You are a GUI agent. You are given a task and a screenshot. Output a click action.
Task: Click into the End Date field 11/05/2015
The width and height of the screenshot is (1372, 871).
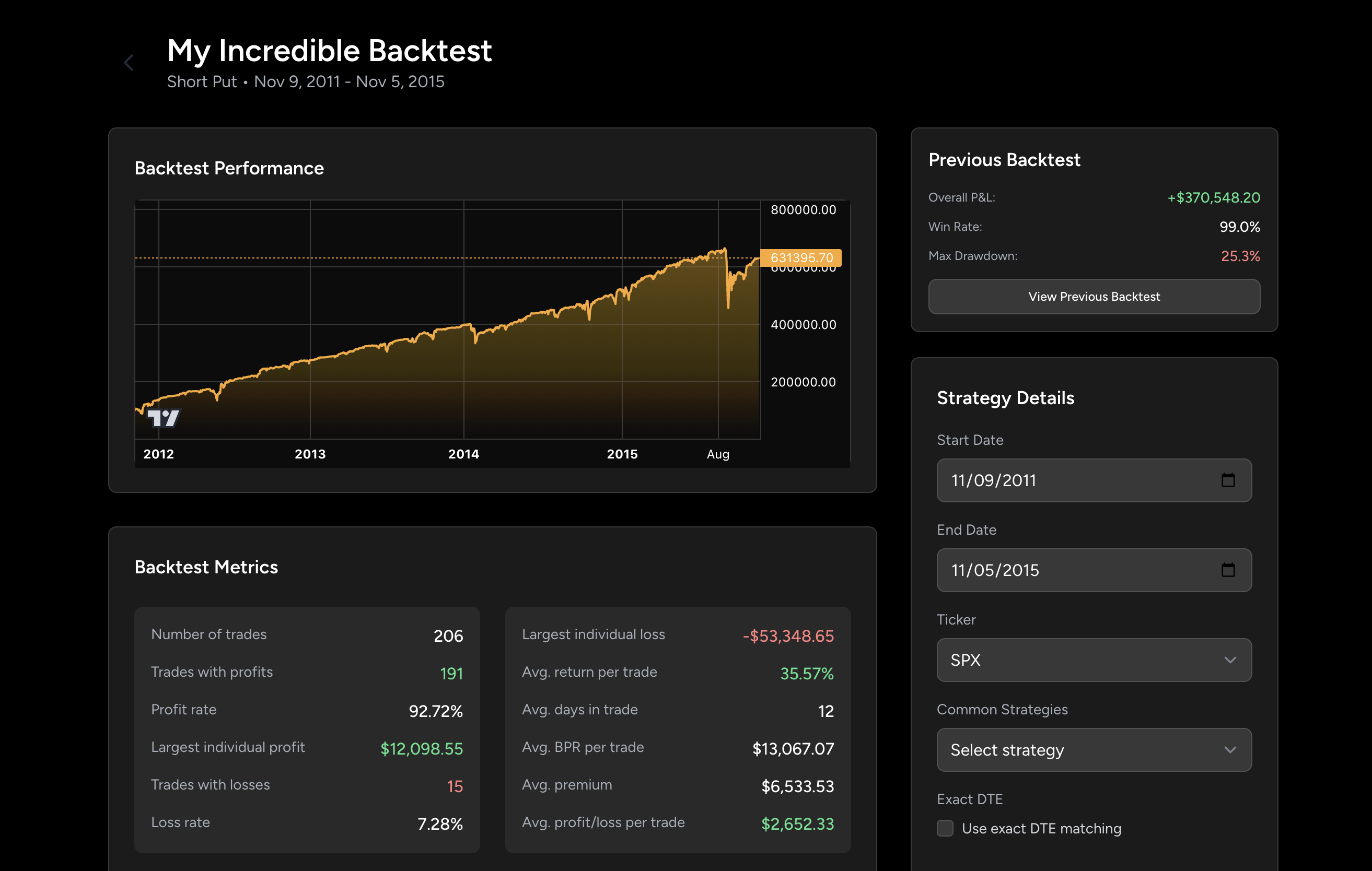pos(1094,570)
